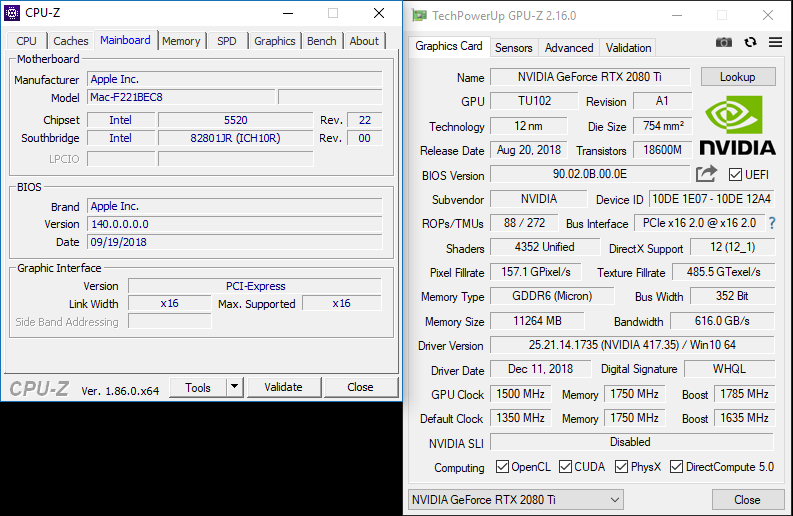The width and height of the screenshot is (793, 516).
Task: Toggle the PhysX checkbox
Action: point(622,466)
